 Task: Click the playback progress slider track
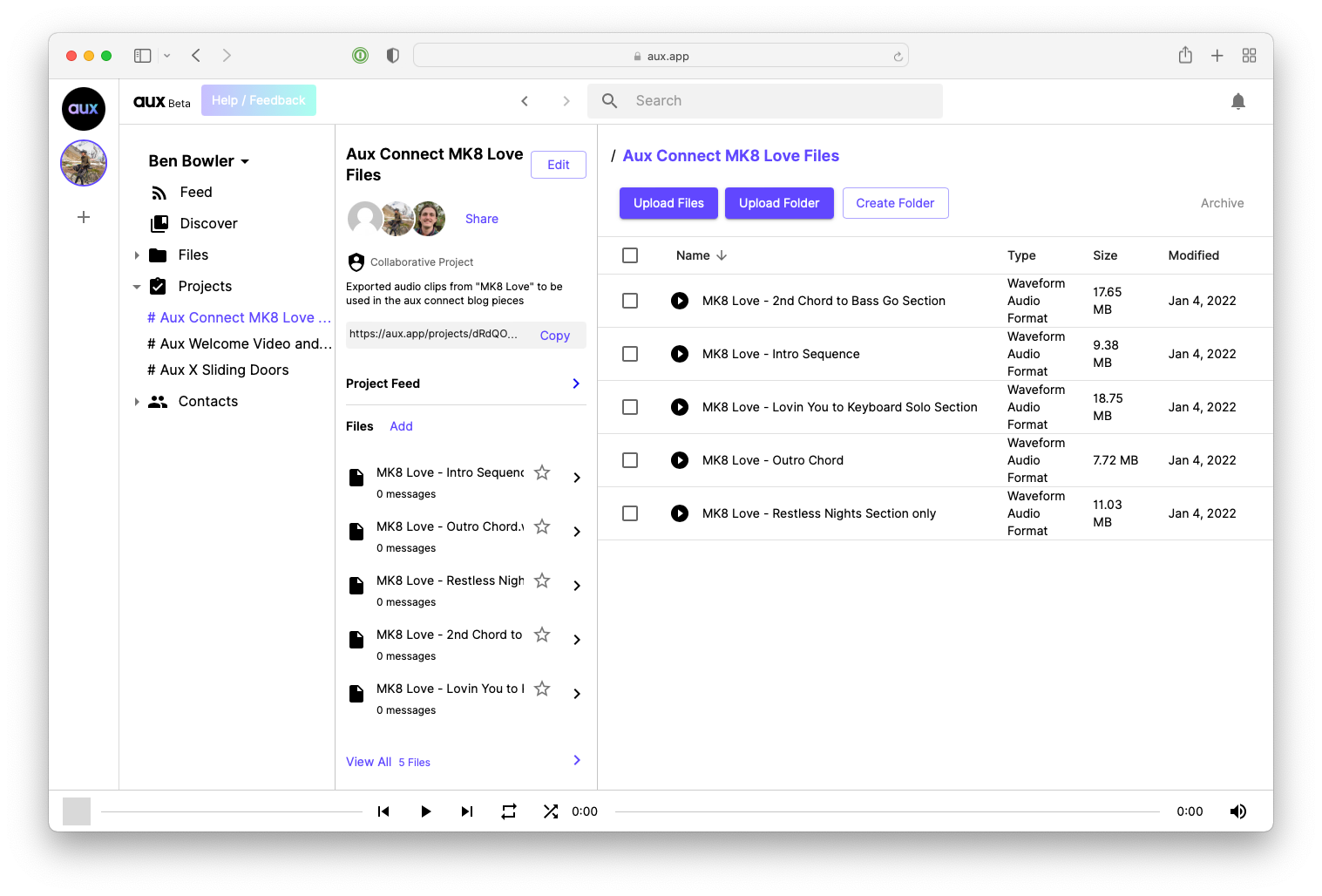pos(887,811)
